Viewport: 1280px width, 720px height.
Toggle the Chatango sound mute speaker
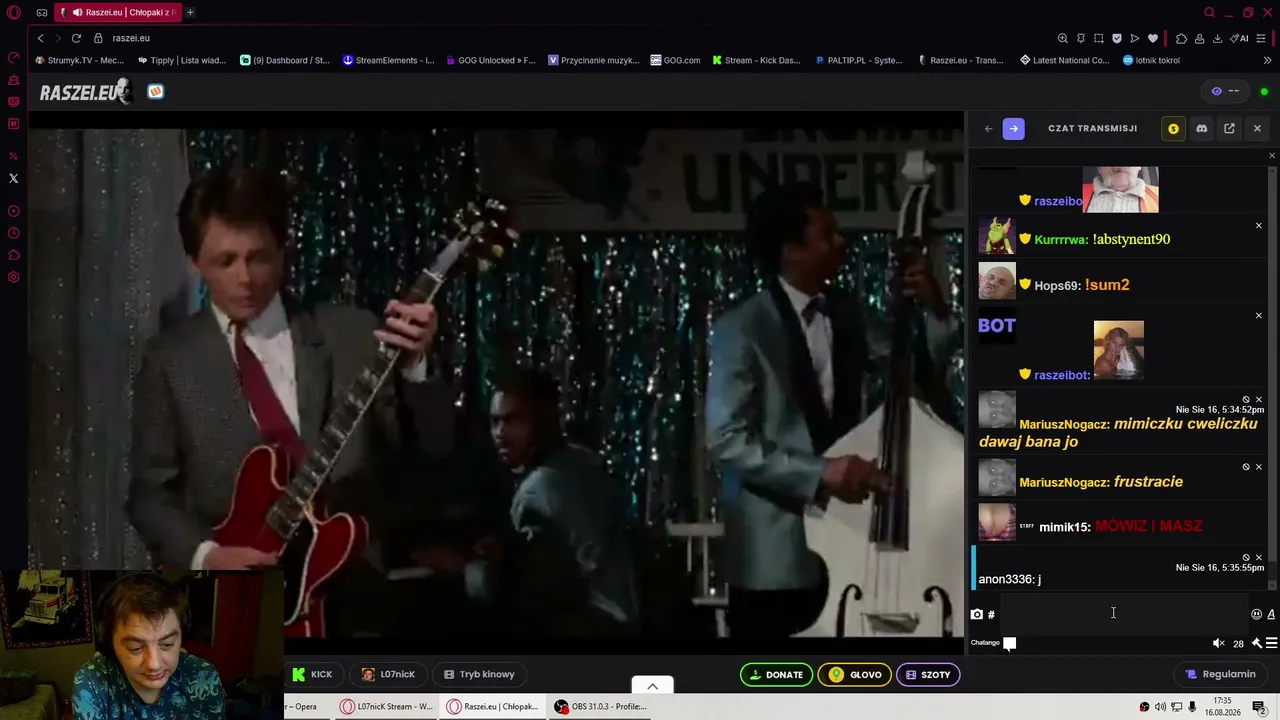pos(1218,643)
